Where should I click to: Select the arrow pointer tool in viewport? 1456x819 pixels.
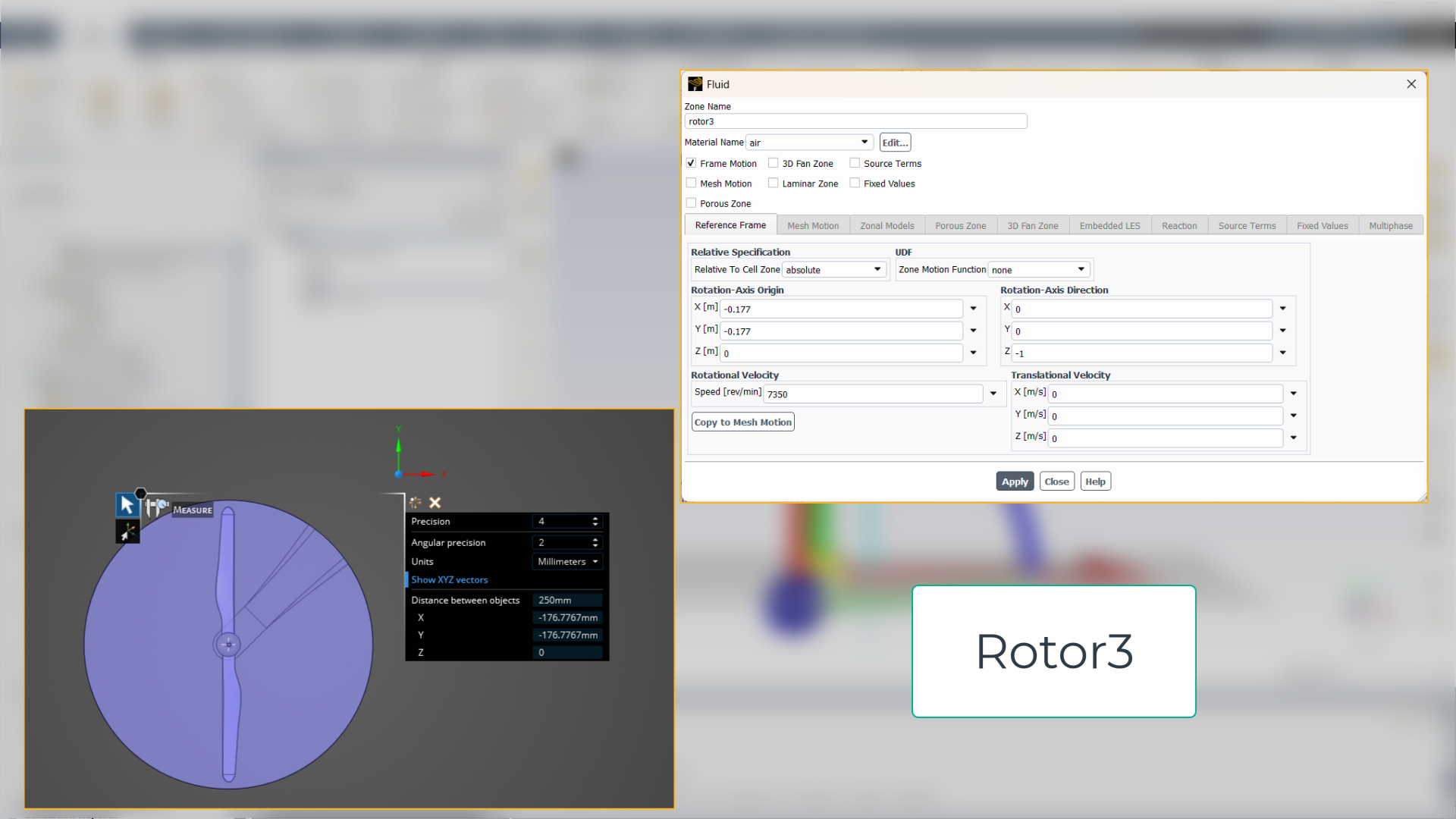coord(127,505)
